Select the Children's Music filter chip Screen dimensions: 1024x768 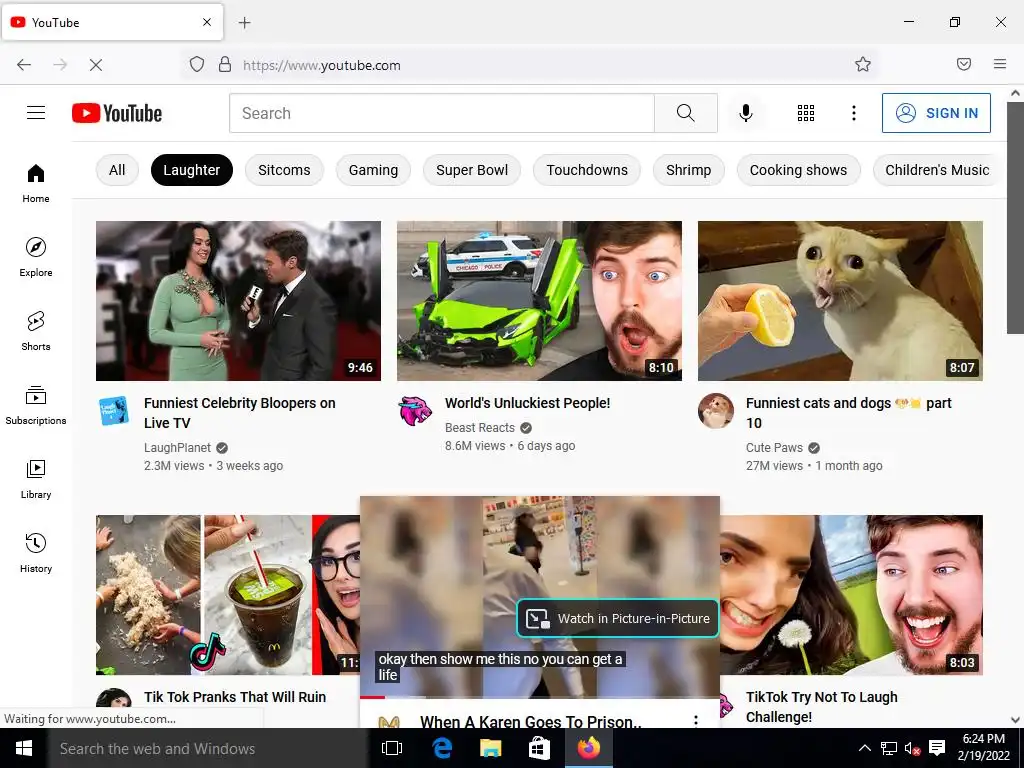point(936,170)
